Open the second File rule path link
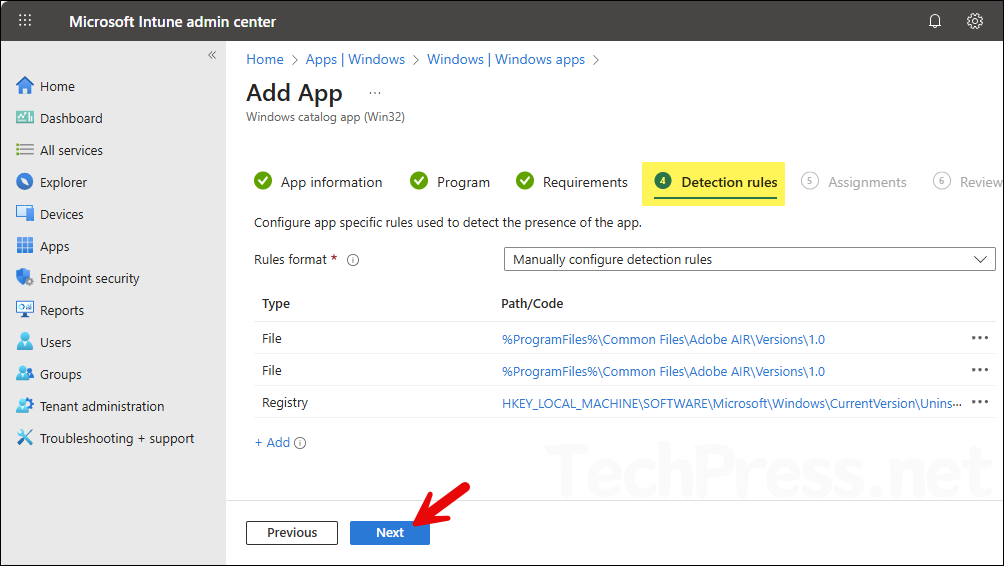Image resolution: width=1004 pixels, height=566 pixels. (663, 371)
